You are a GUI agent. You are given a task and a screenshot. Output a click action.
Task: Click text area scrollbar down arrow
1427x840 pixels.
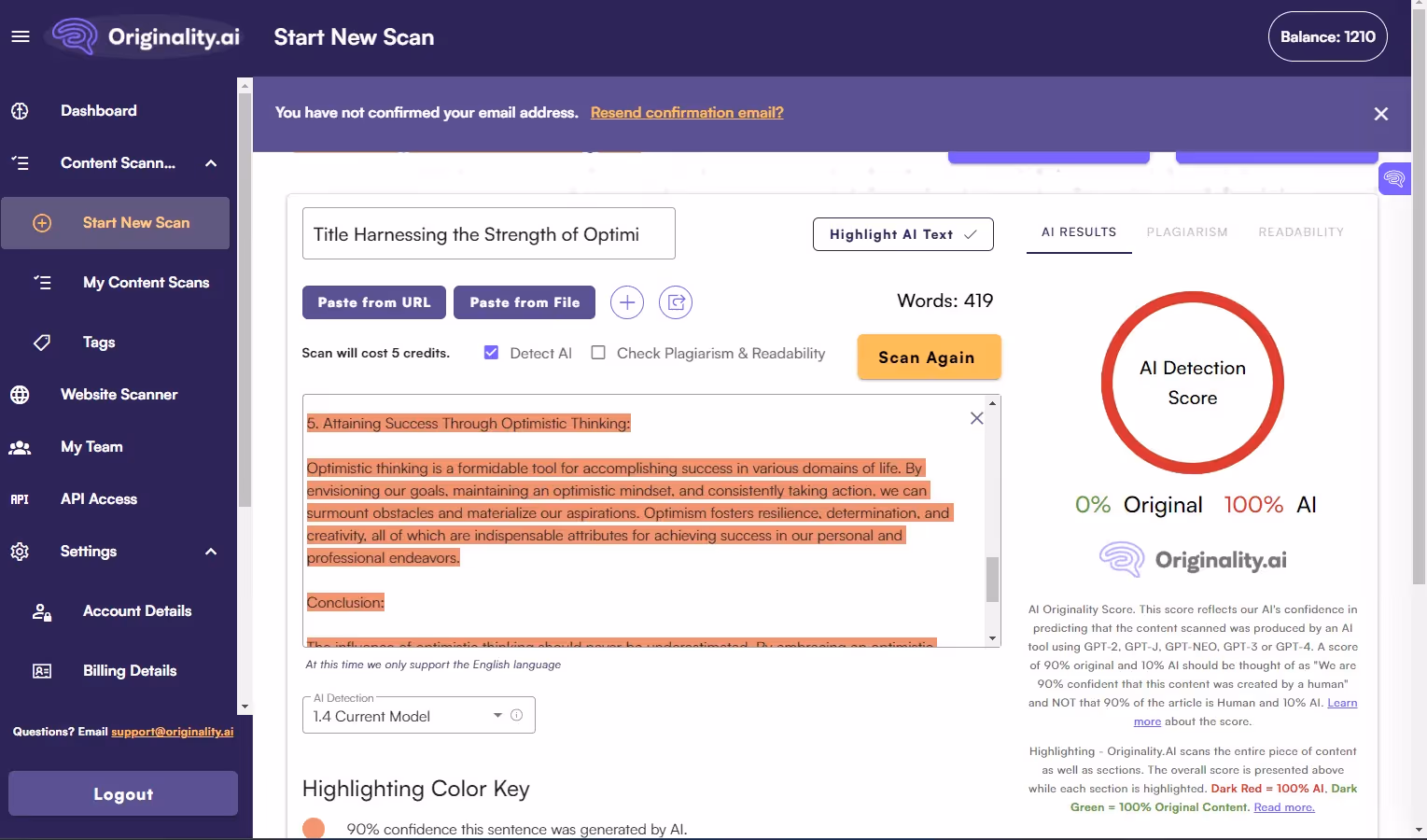pos(993,638)
